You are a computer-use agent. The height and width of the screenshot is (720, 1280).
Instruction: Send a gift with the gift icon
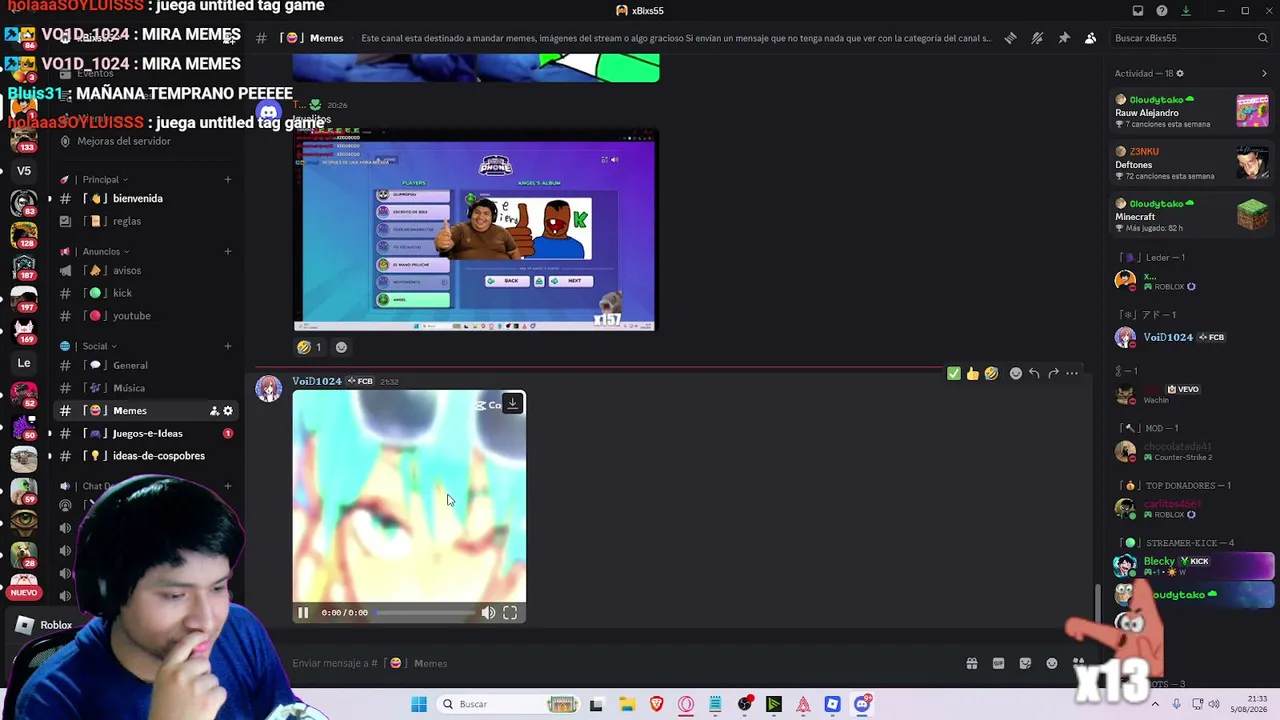pos(971,663)
